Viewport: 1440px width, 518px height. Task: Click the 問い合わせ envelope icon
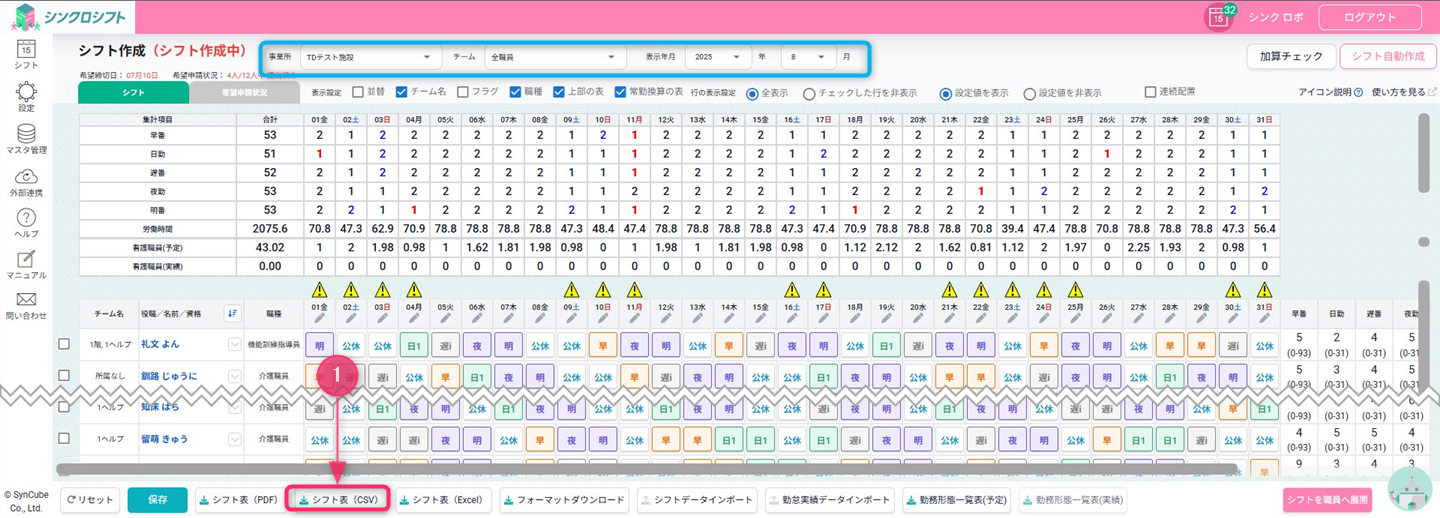(x=27, y=300)
